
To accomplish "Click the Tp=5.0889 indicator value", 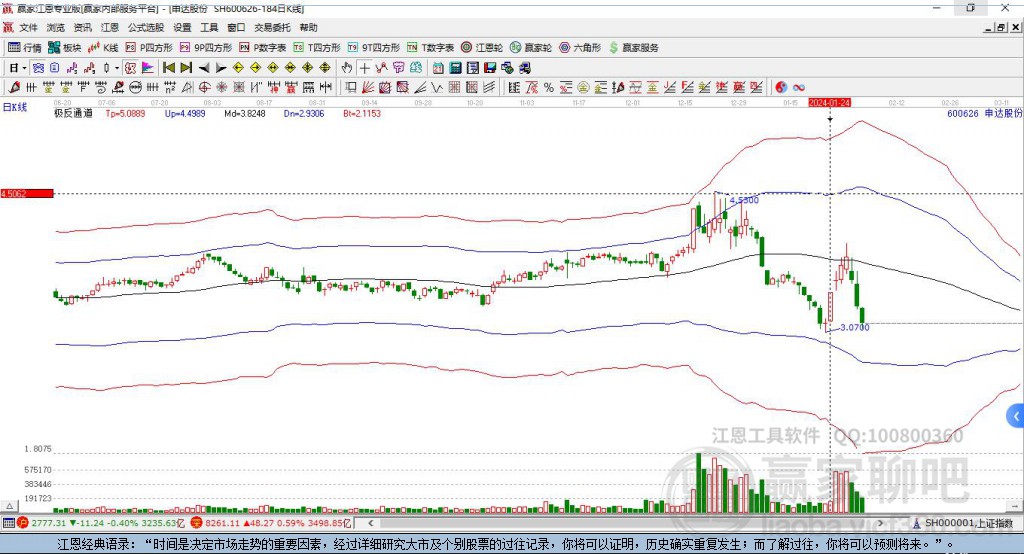I will (x=125, y=113).
